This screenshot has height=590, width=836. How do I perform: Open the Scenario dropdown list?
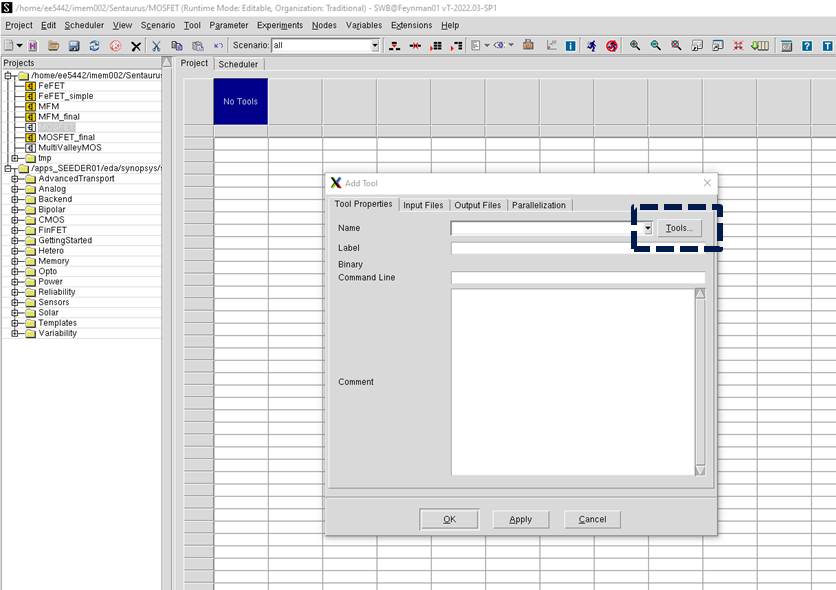pos(375,46)
